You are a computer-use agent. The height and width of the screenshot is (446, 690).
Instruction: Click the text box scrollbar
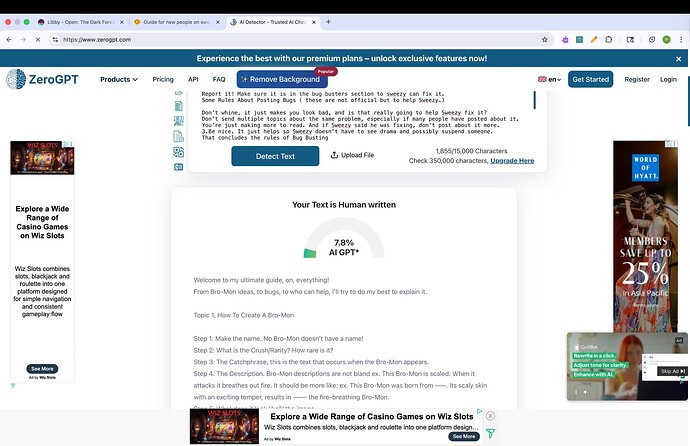coord(535,100)
